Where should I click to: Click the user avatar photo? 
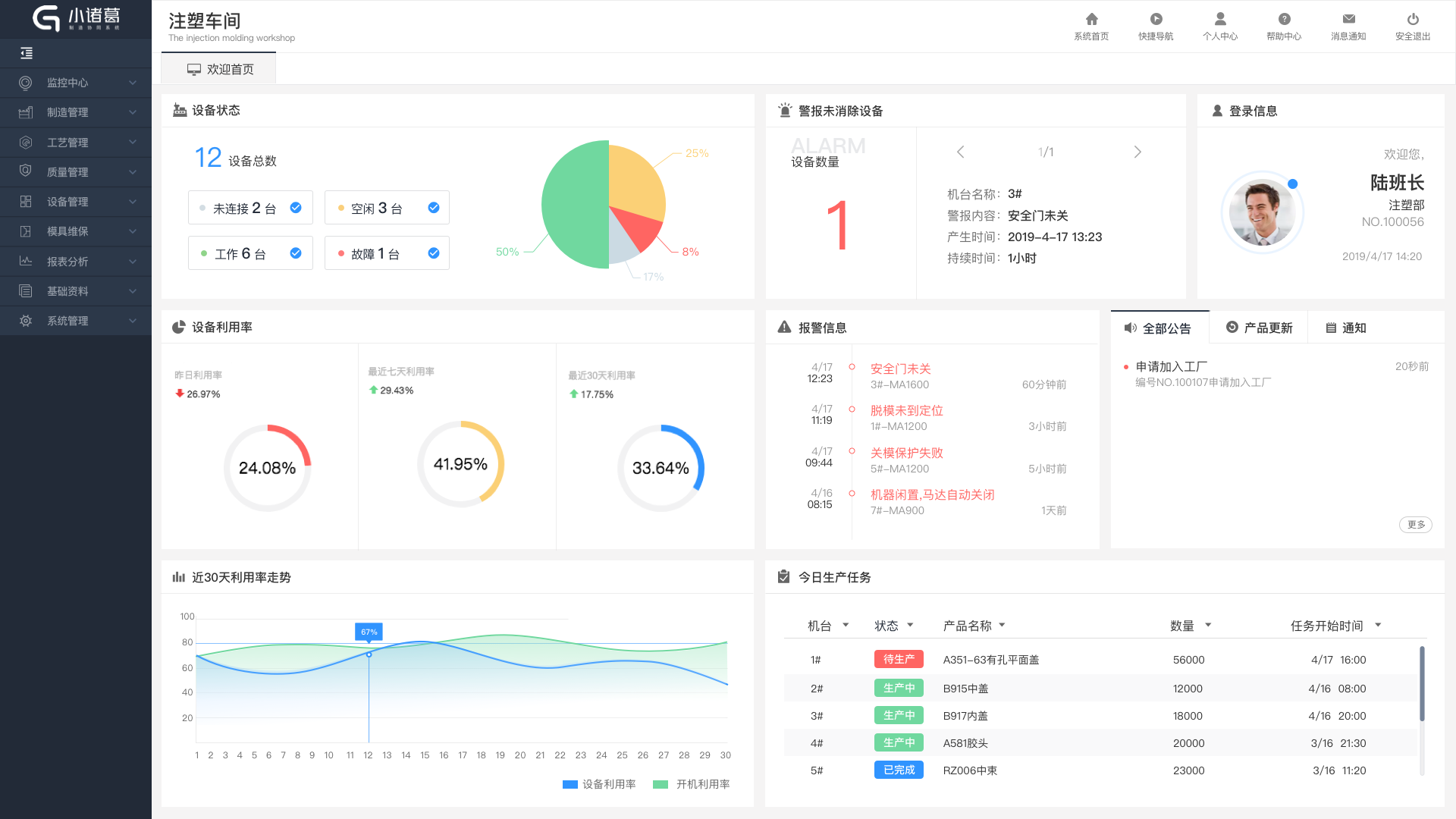(x=1262, y=213)
